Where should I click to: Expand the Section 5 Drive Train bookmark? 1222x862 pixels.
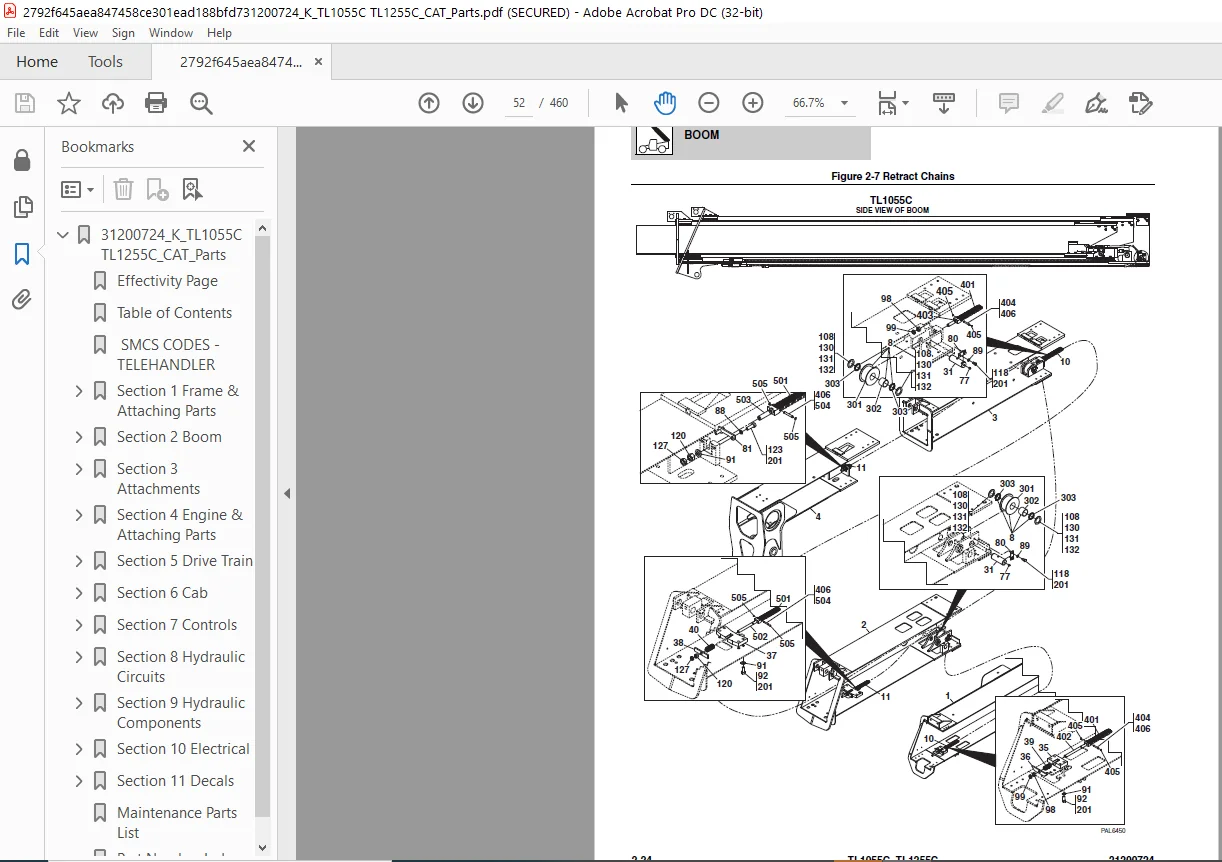[79, 561]
